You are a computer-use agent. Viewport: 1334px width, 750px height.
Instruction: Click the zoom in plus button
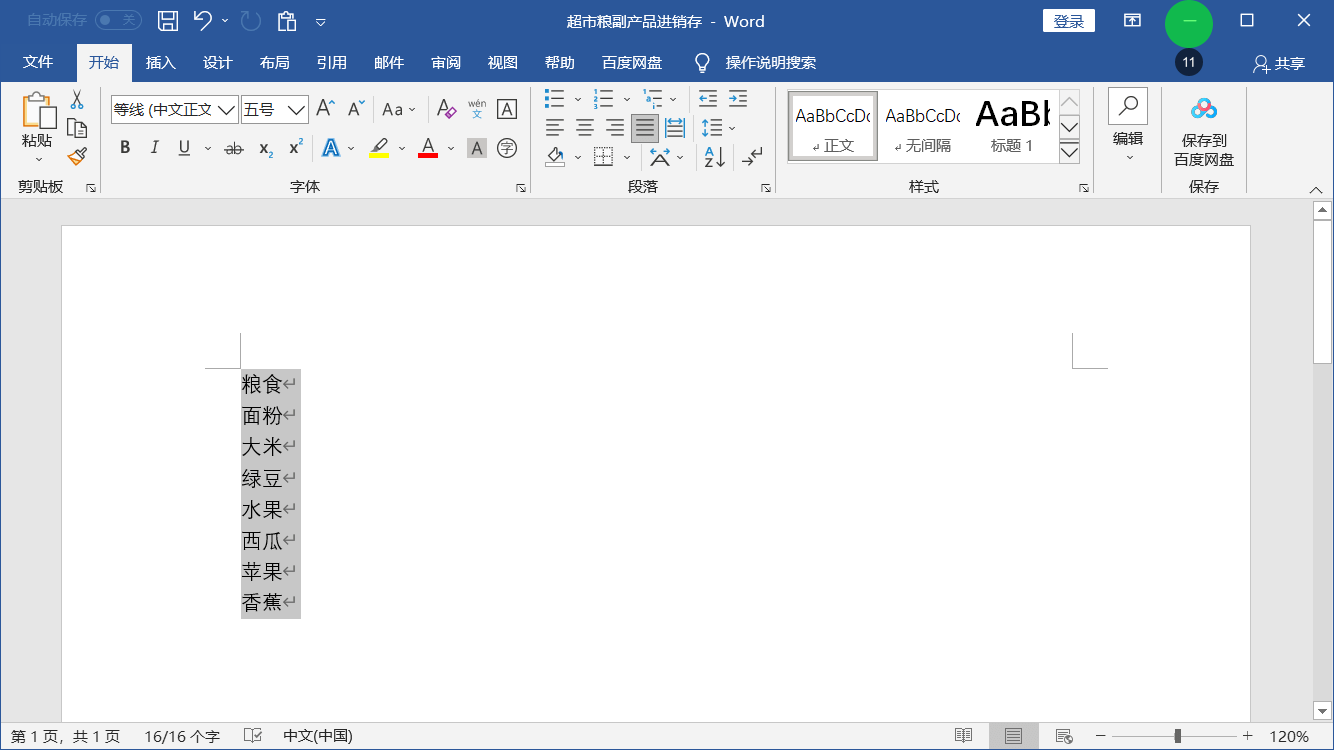click(x=1246, y=736)
